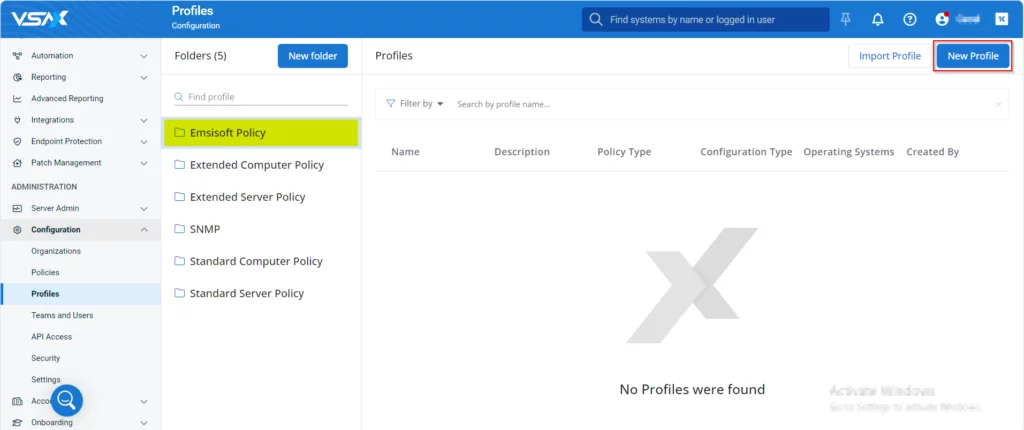The height and width of the screenshot is (430, 1024).
Task: Expand the Automation menu chevron
Action: pyautogui.click(x=144, y=56)
